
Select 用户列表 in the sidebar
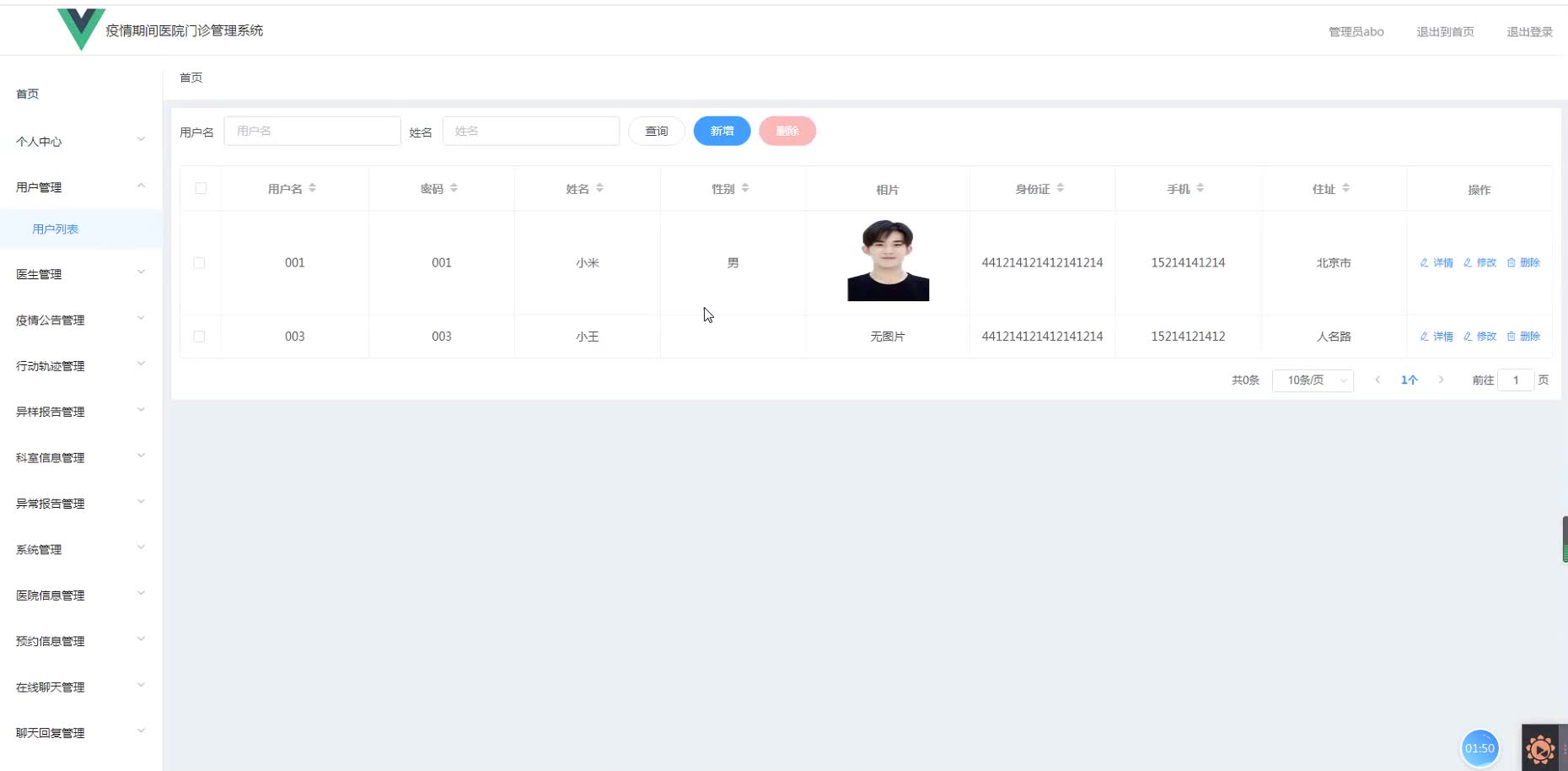coord(55,229)
